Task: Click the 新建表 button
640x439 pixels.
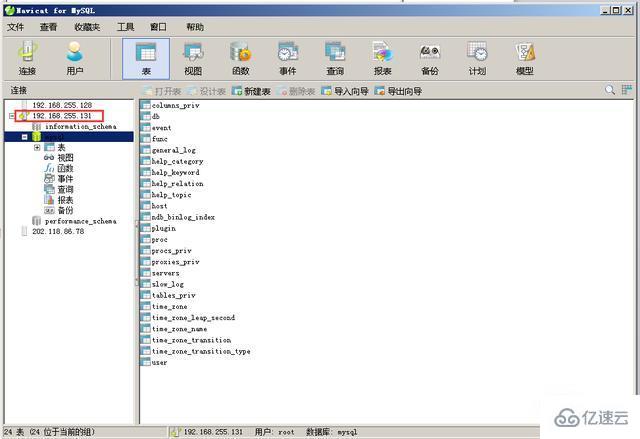Action: point(251,91)
